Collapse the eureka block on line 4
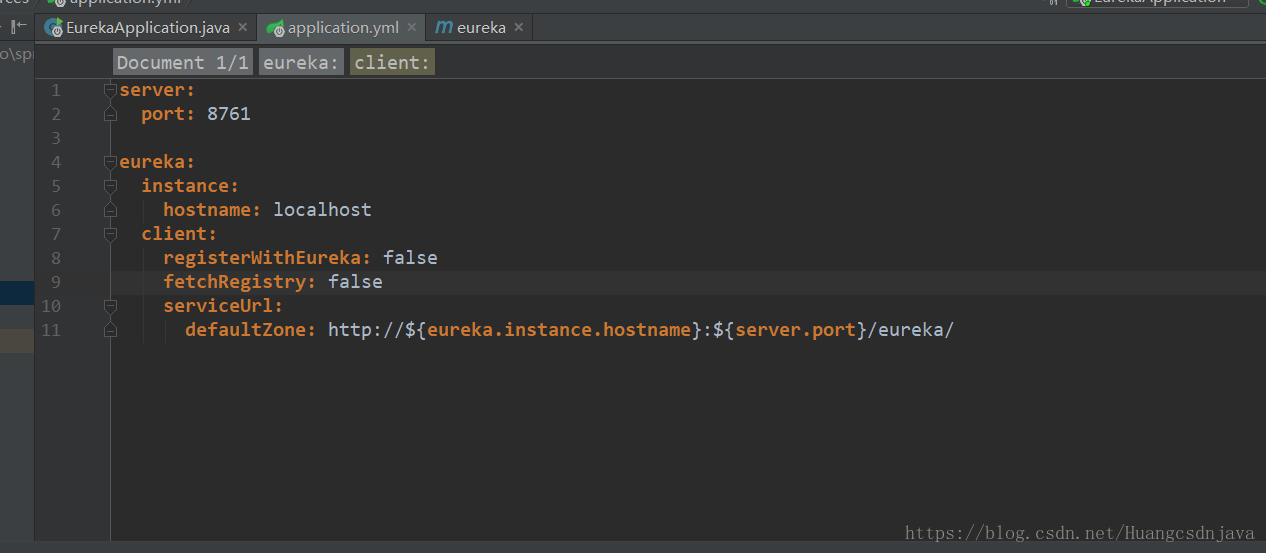The width and height of the screenshot is (1266, 553). (110, 162)
